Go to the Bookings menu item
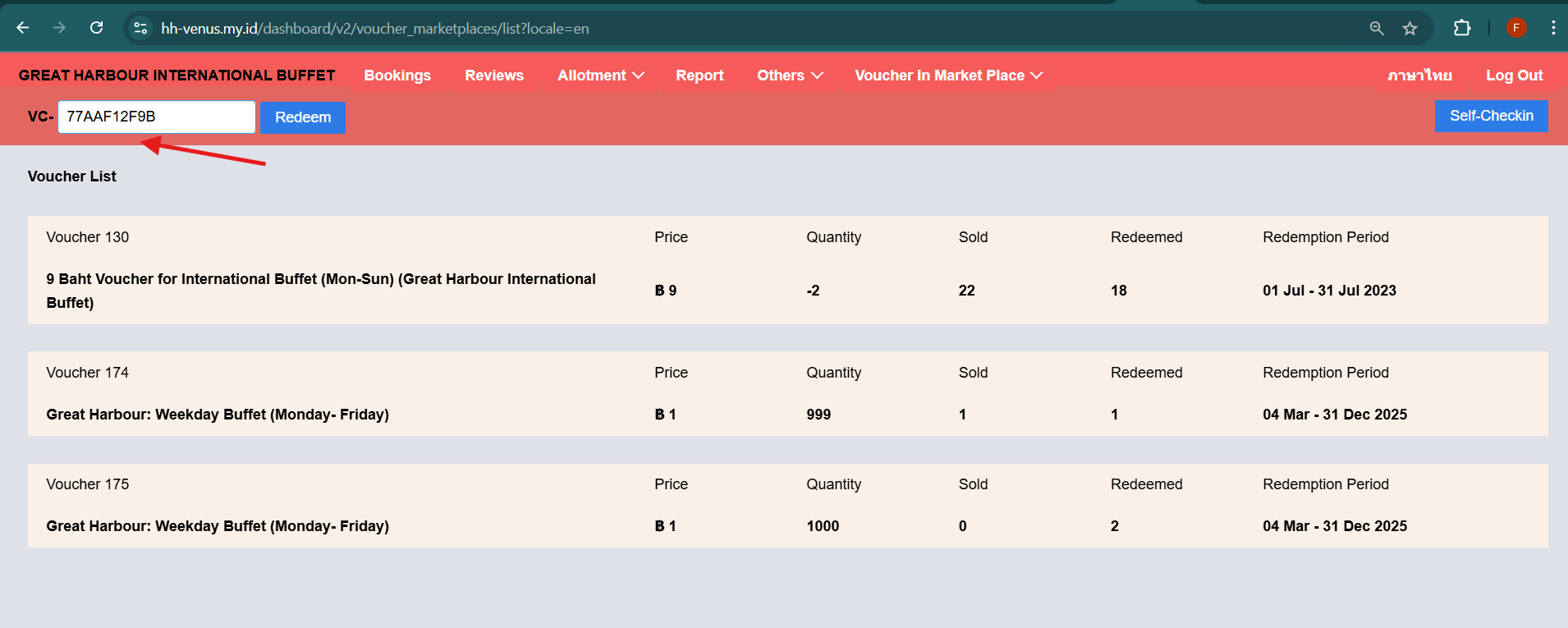 pos(397,76)
